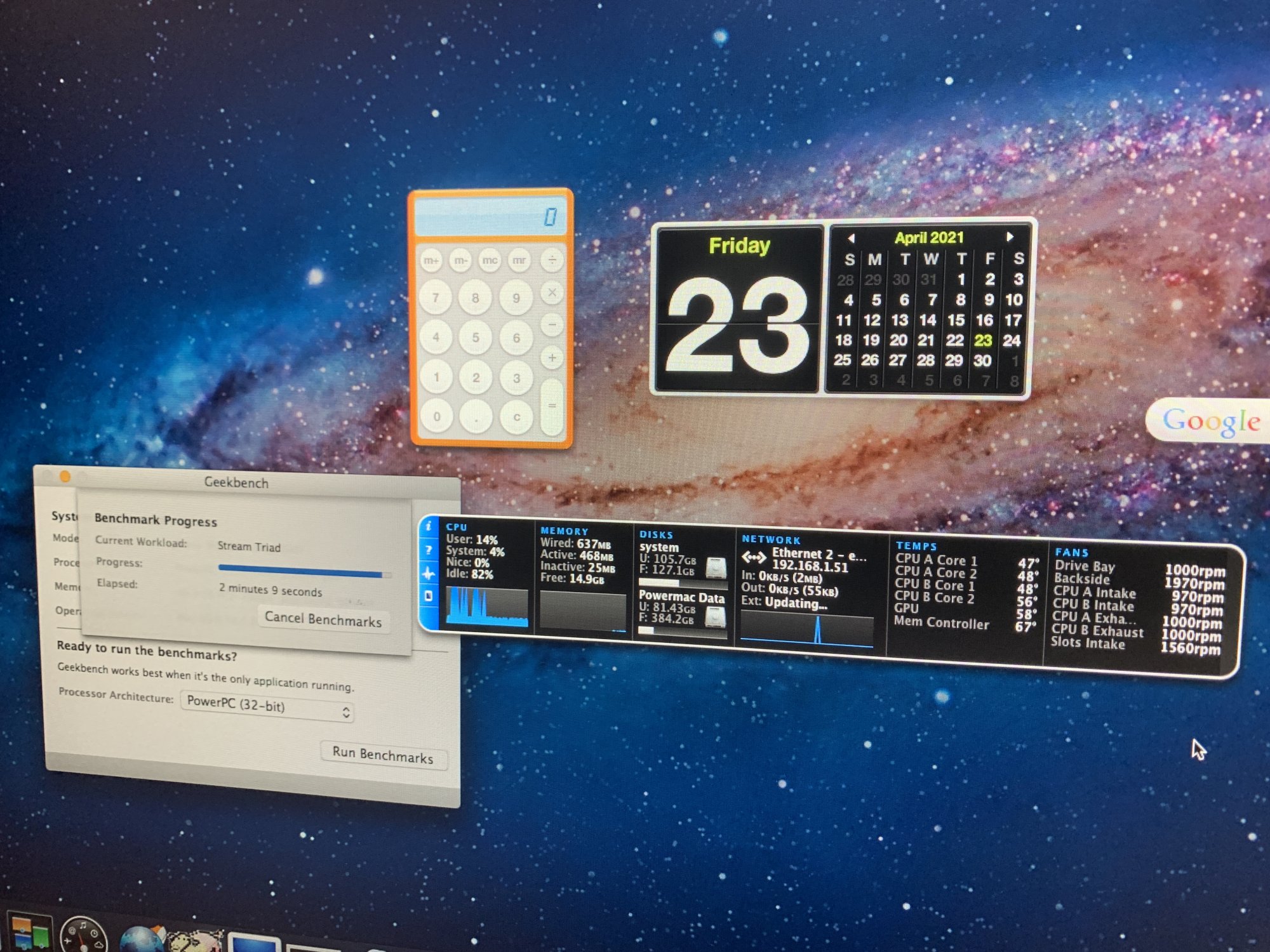Minimize Geekbench with the orange button

64,477
